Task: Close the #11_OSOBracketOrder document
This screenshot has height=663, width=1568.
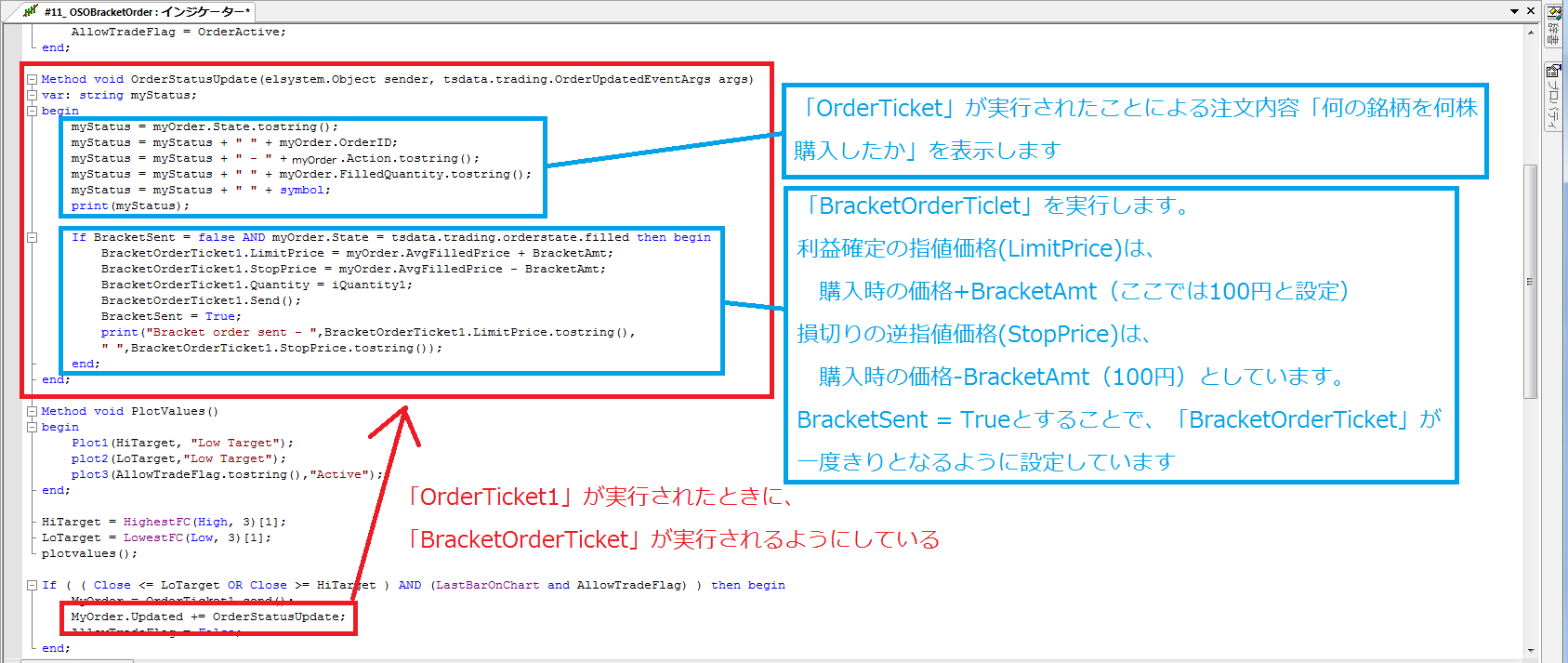Action: coord(1532,11)
